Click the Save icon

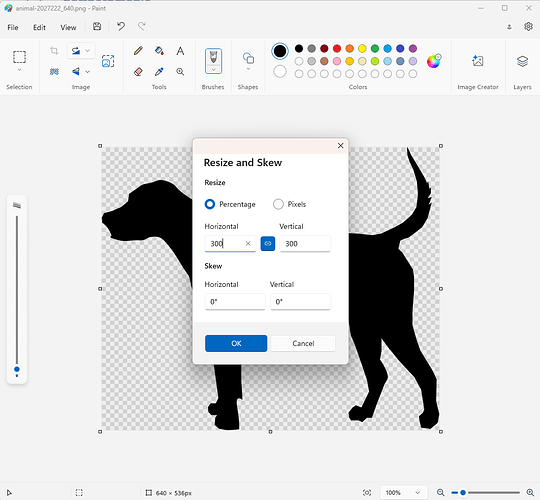tap(97, 27)
